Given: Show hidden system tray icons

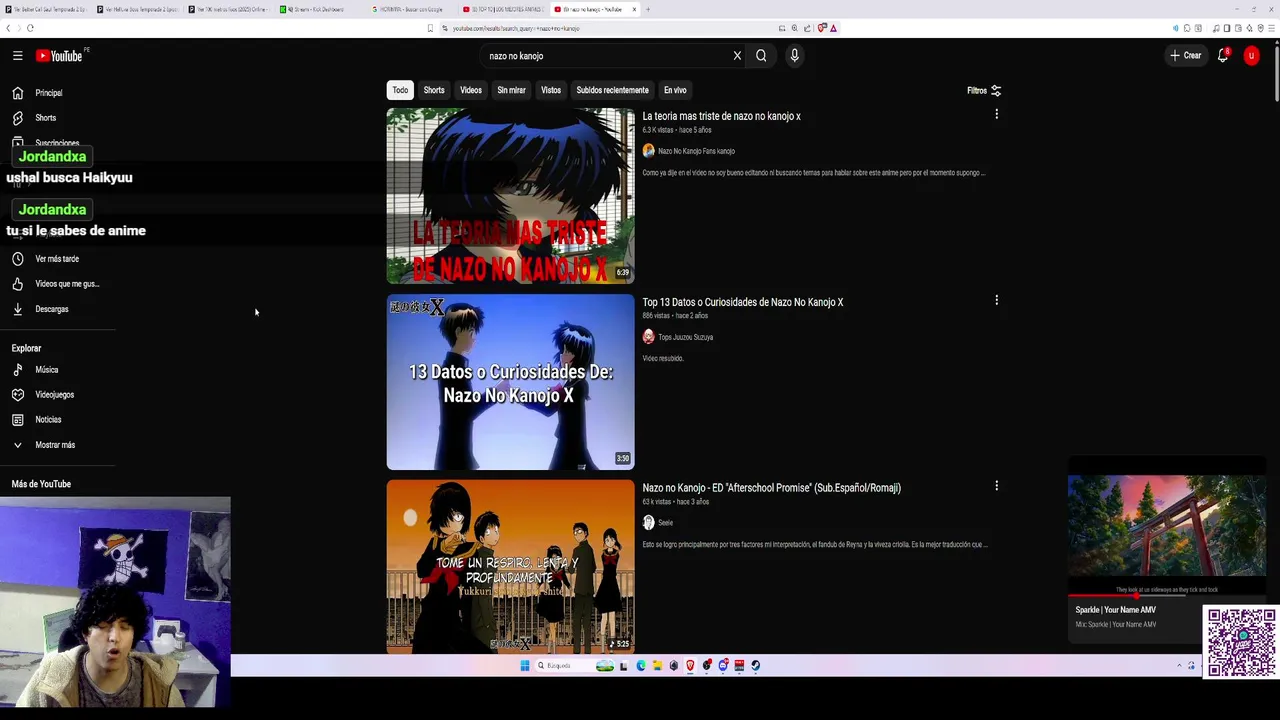Looking at the screenshot, I should 1178,666.
